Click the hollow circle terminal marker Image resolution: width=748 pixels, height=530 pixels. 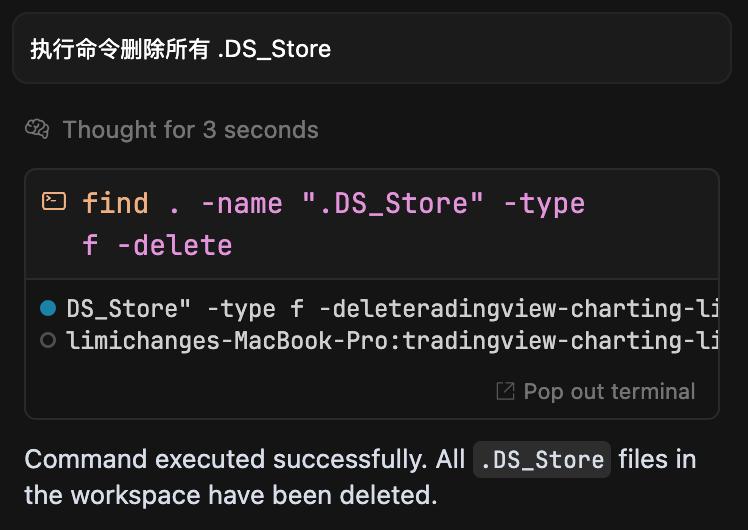(x=47, y=340)
